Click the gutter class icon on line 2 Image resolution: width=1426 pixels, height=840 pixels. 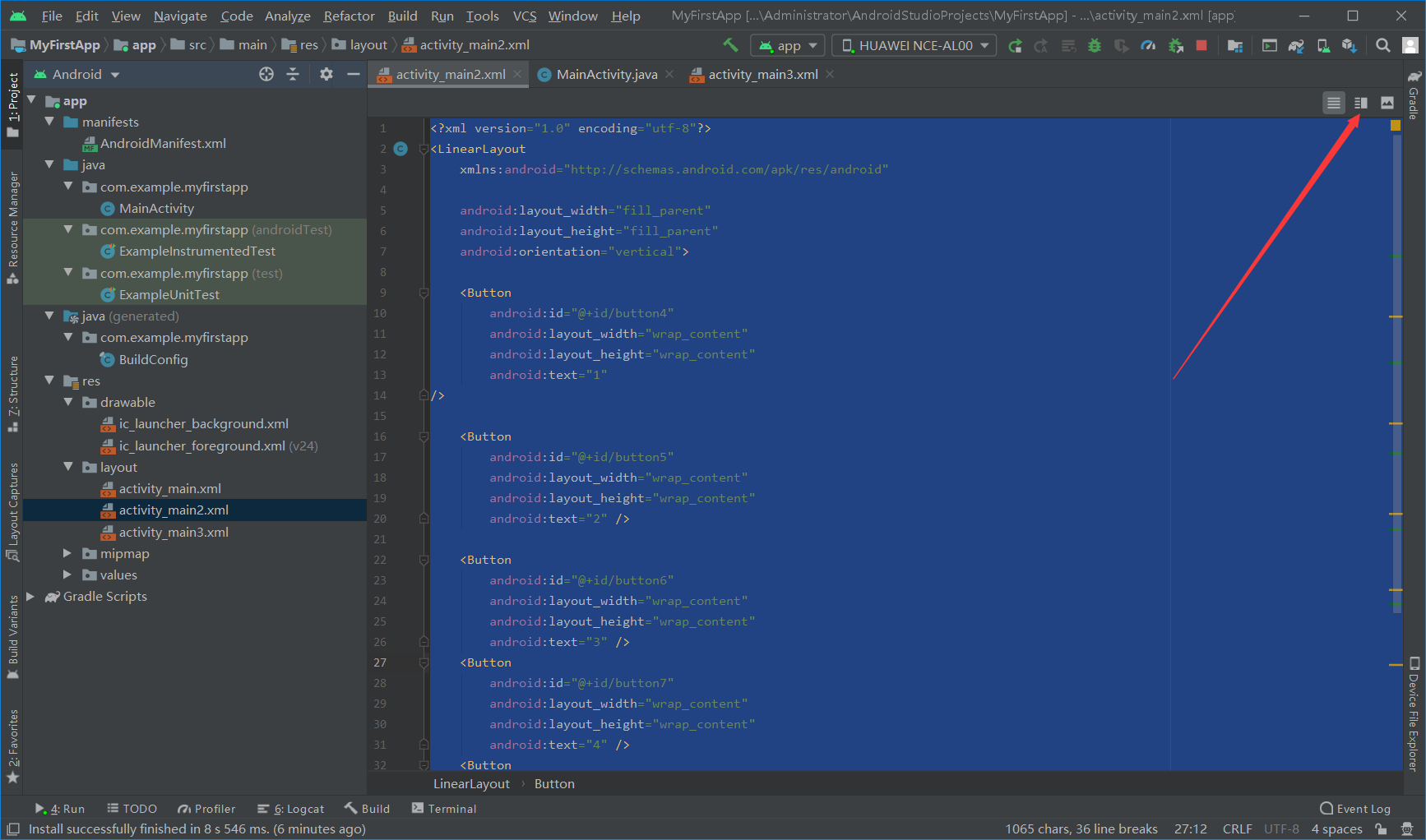400,149
